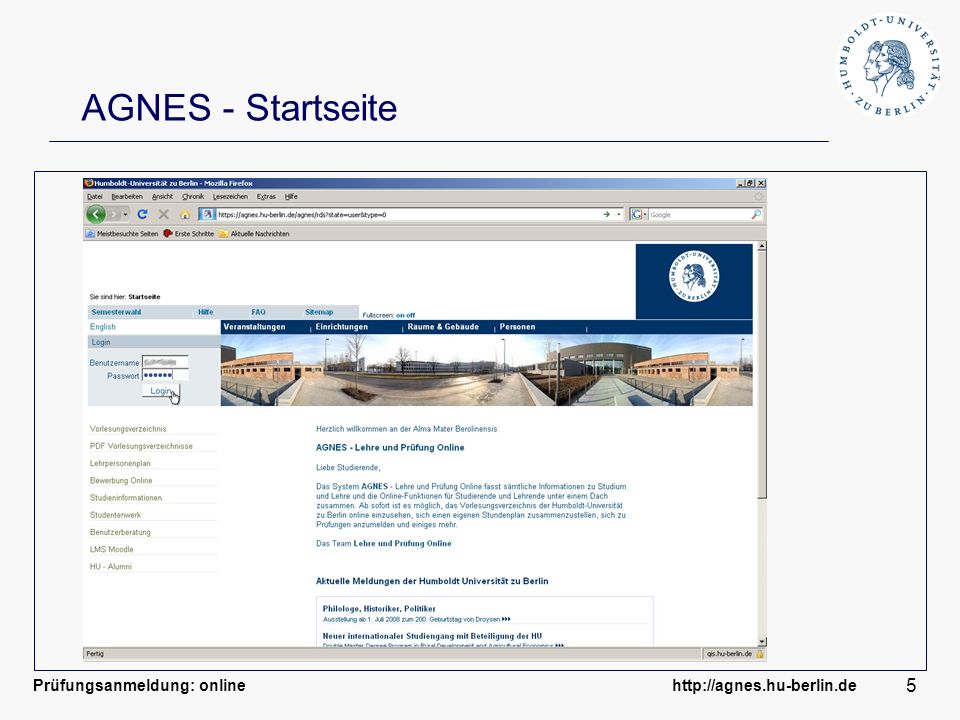Click the Benutzername input field
Viewport: 960px width, 720px height.
tap(165, 362)
